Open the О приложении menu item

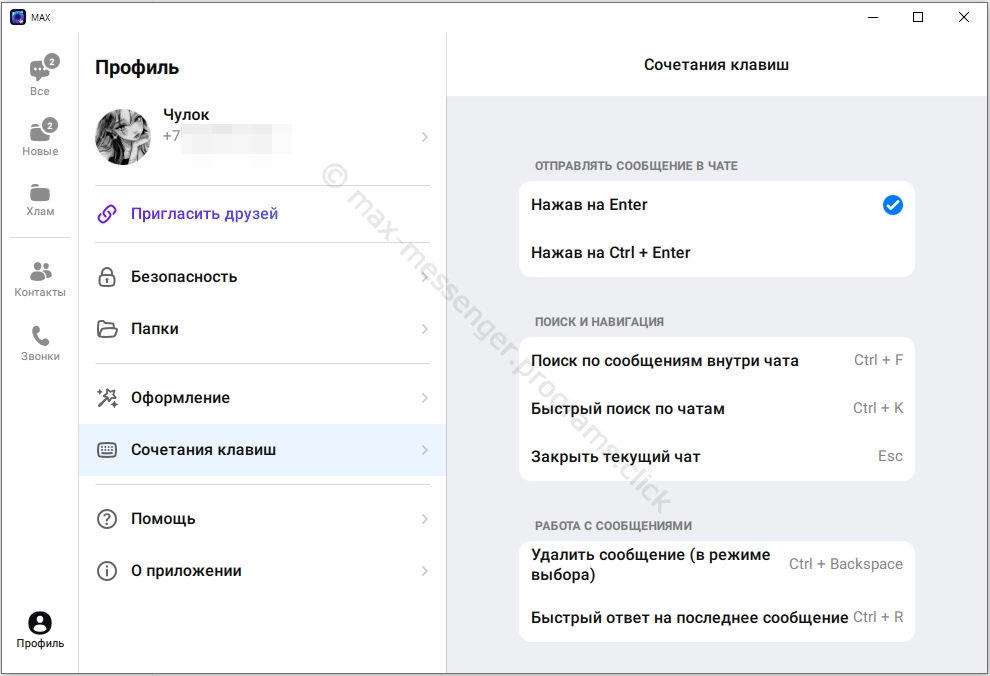coord(186,570)
